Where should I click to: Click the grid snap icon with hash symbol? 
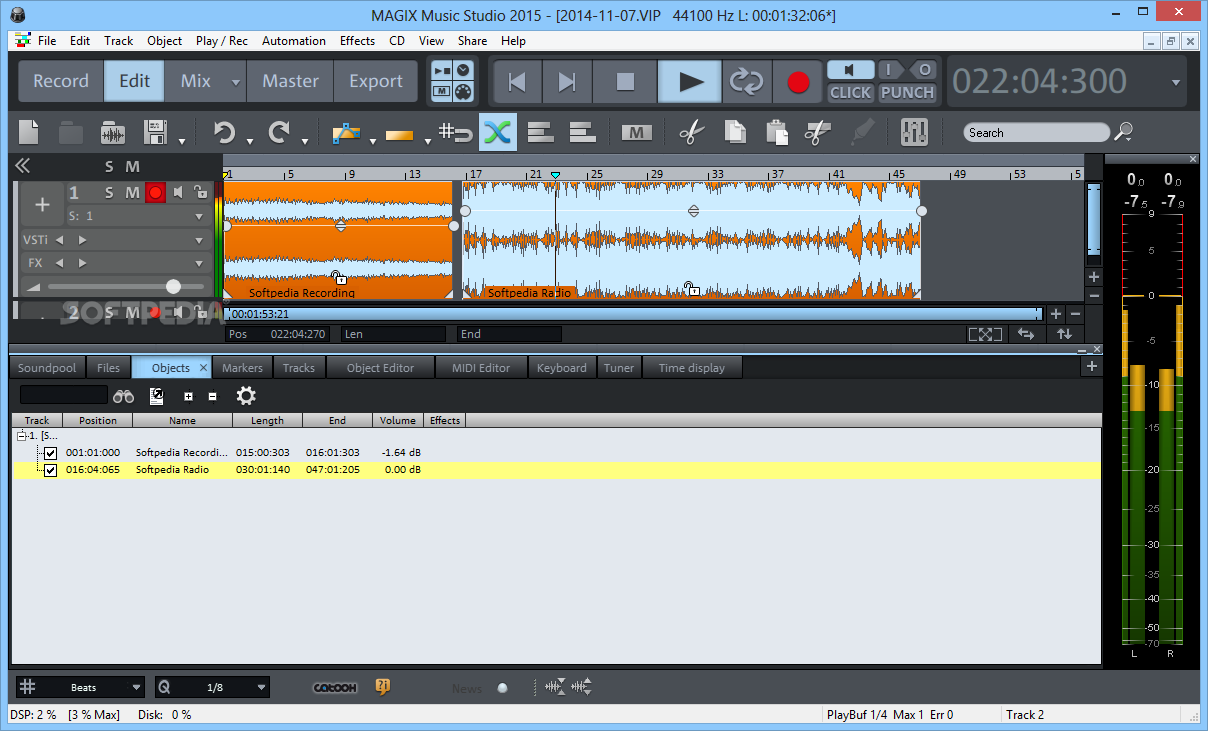[456, 132]
